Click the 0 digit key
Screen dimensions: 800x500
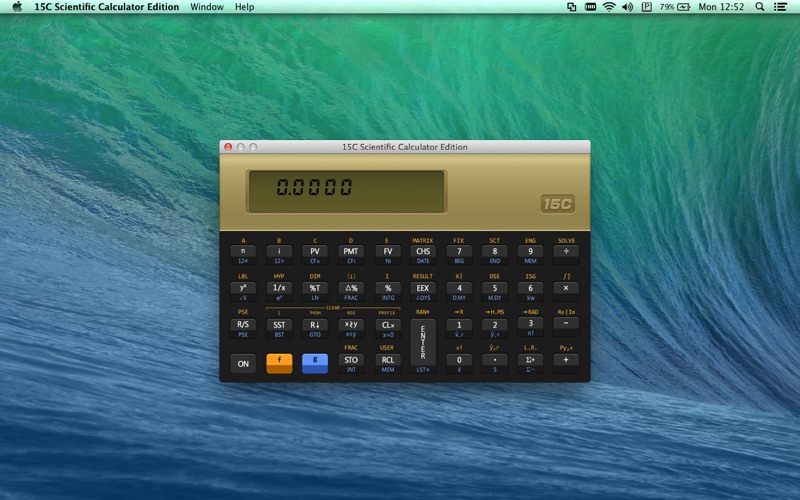pyautogui.click(x=459, y=363)
